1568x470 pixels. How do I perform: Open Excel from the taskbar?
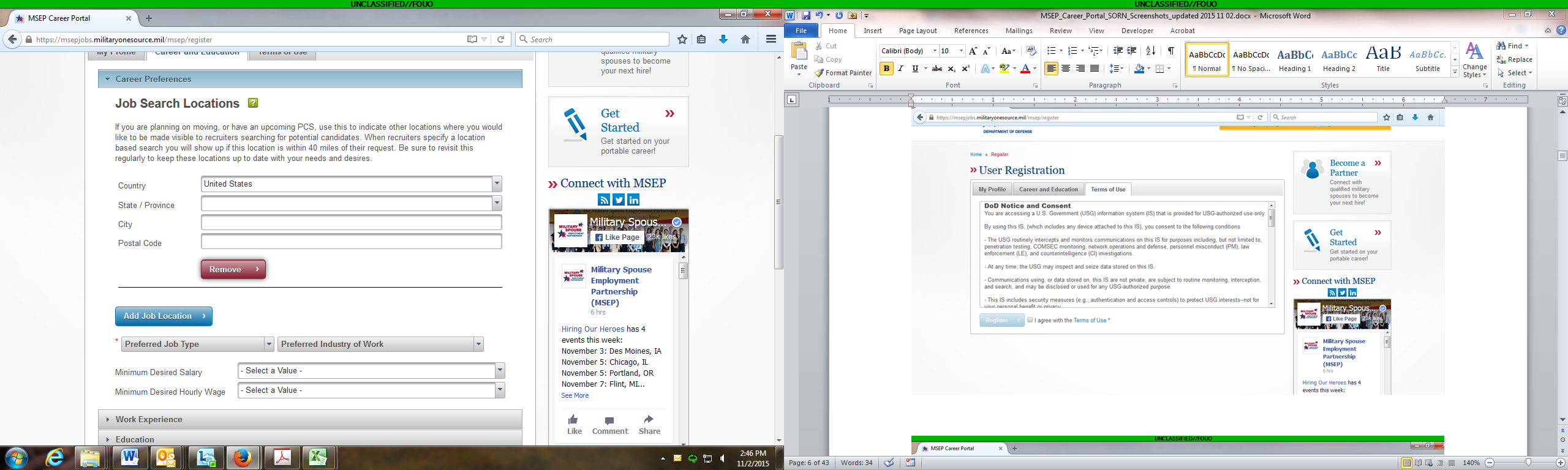(x=317, y=458)
